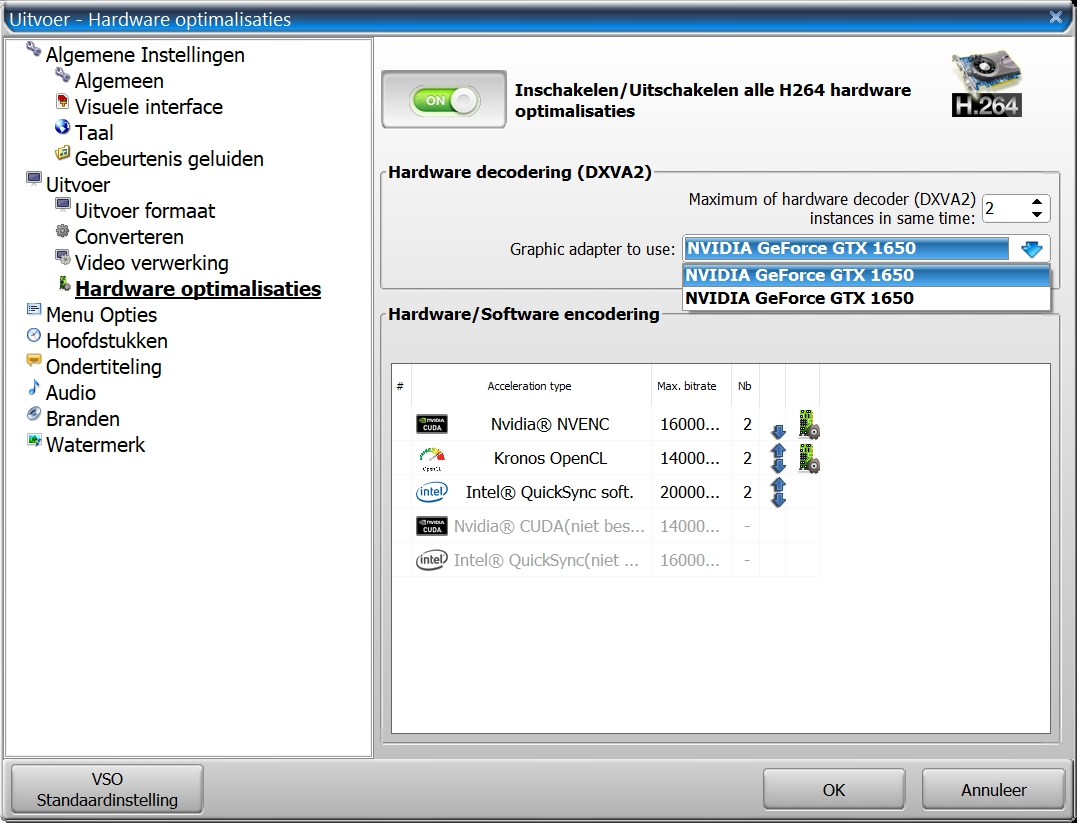Open Kronos OpenCL settings chip icon
Image resolution: width=1077 pixels, height=823 pixels.
[808, 458]
